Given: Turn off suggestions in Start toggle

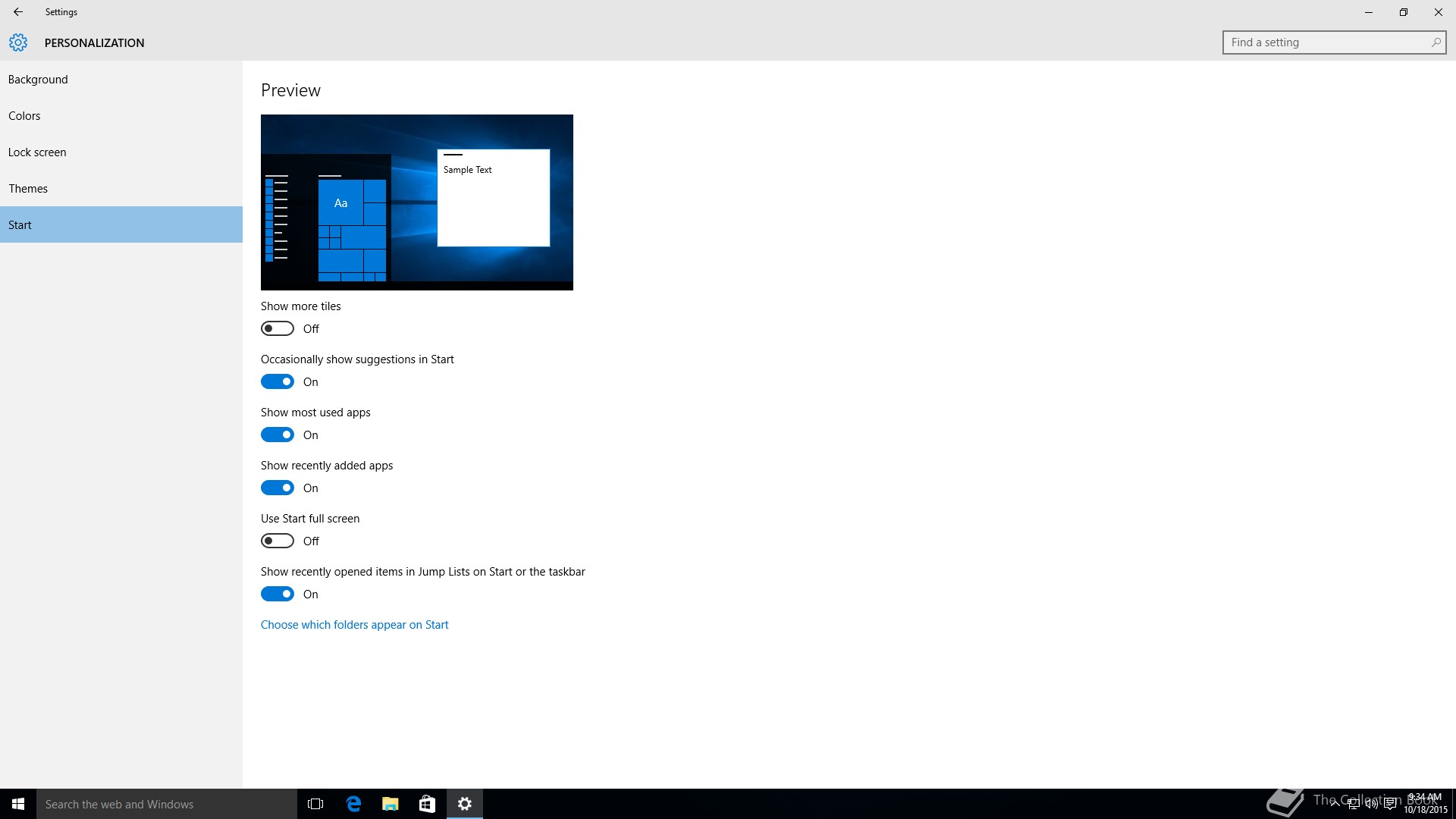Looking at the screenshot, I should [x=278, y=381].
